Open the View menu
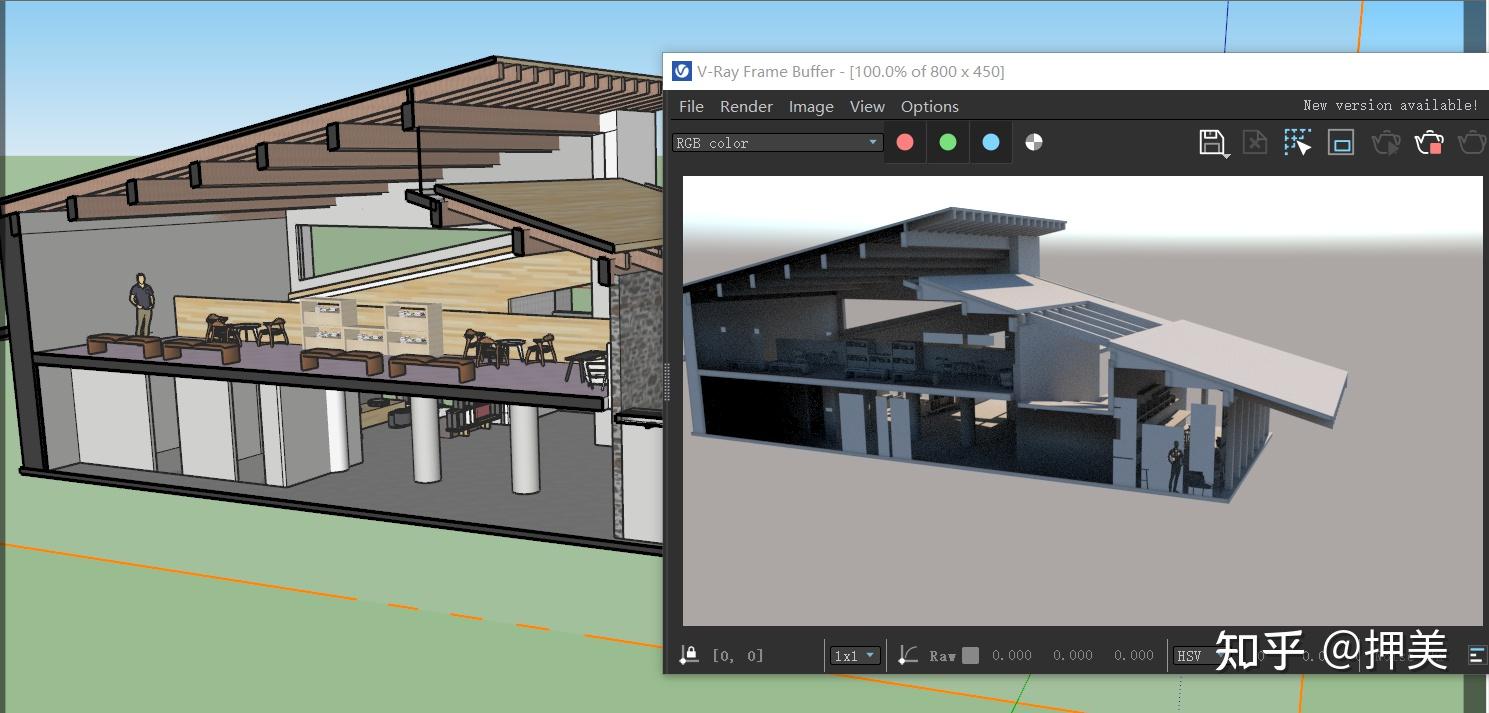The height and width of the screenshot is (713, 1489). click(867, 107)
